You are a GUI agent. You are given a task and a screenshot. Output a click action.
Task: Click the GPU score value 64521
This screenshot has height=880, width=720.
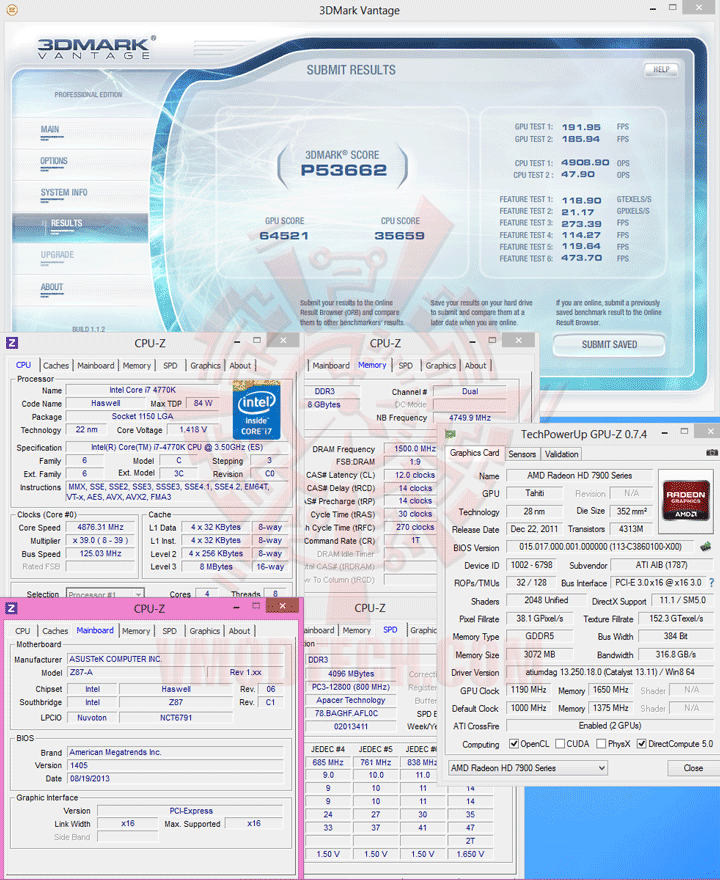[x=284, y=236]
